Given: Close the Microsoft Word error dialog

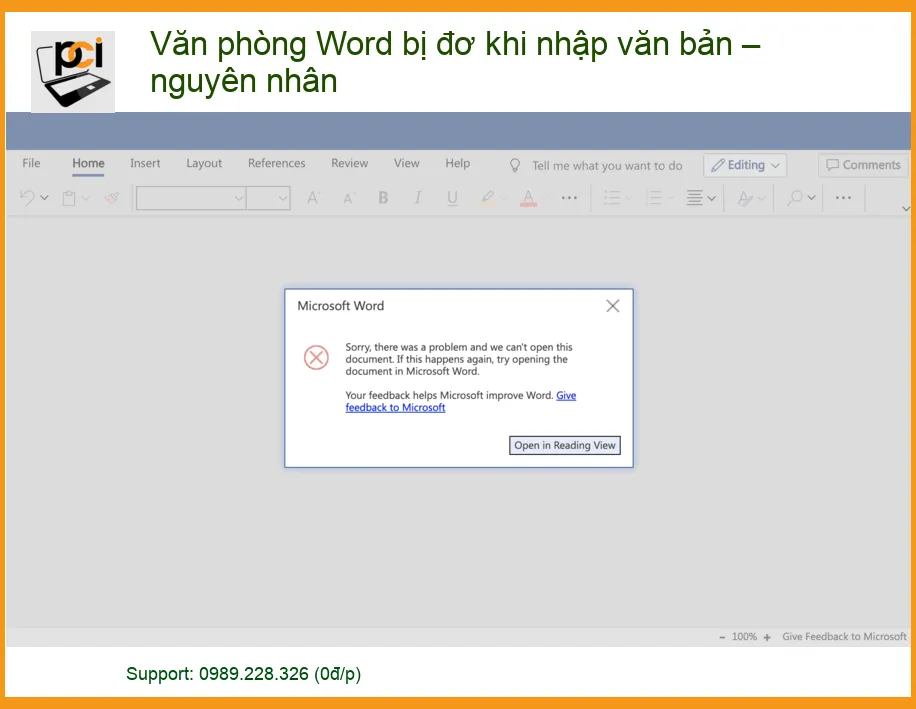Looking at the screenshot, I should click(x=612, y=306).
